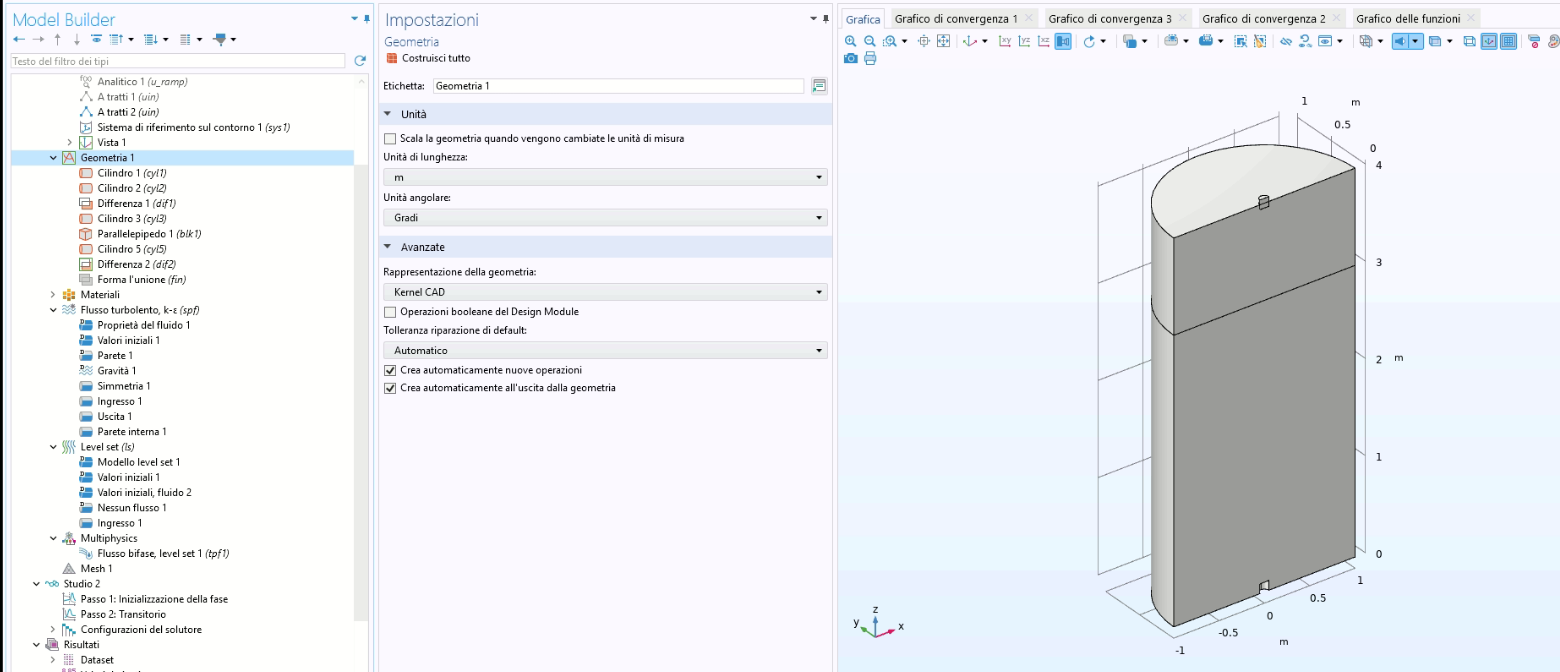This screenshot has height=672, width=1560.
Task: Click the zoom extents icon
Action: coord(943,41)
